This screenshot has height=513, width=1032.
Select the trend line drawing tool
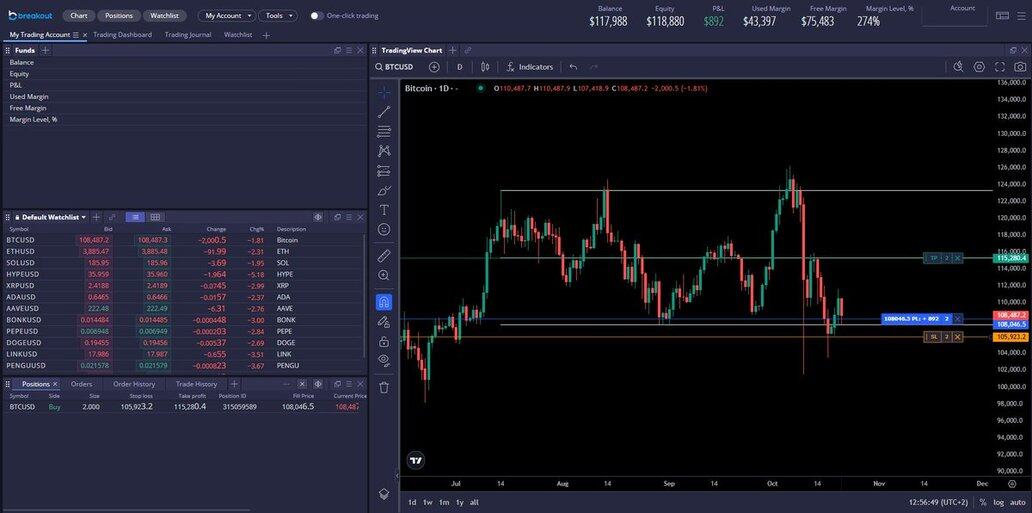[x=384, y=112]
